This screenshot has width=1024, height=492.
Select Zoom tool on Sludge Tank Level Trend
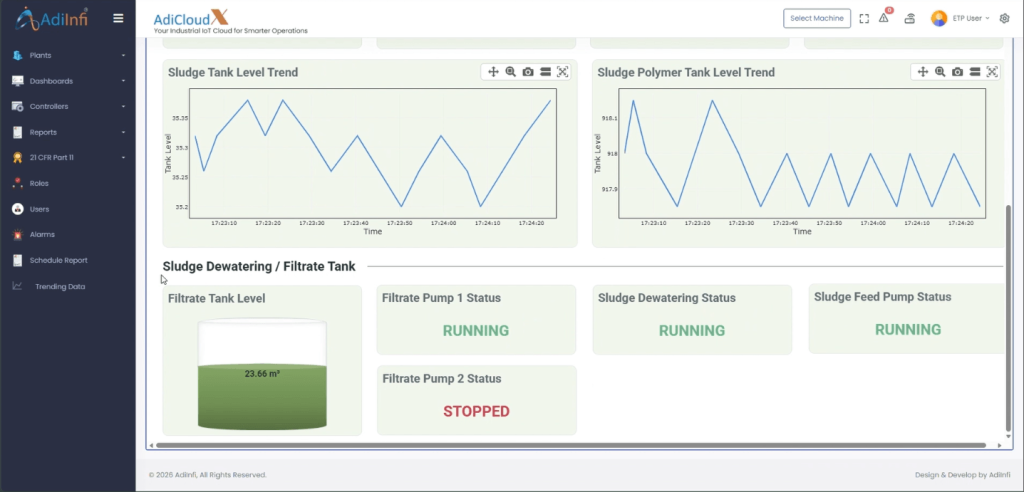511,72
